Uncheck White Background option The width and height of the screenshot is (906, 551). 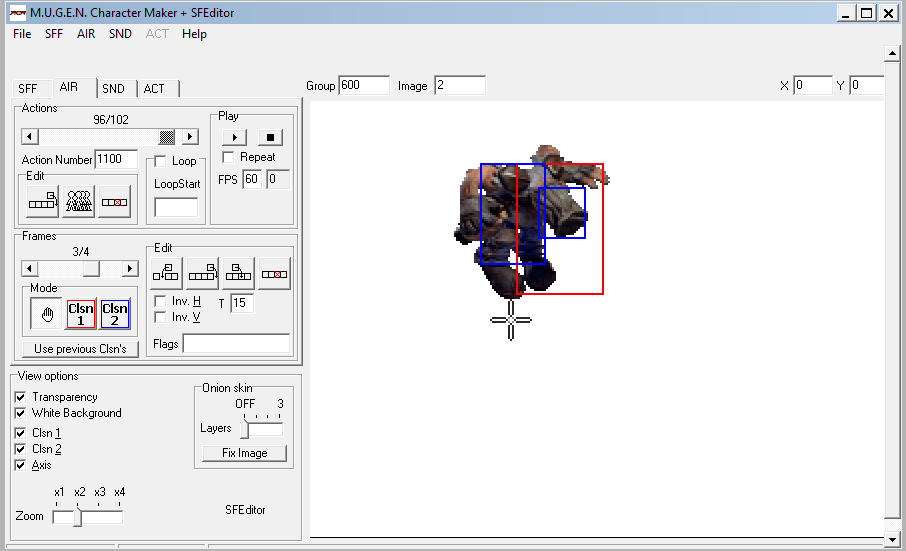pos(20,413)
